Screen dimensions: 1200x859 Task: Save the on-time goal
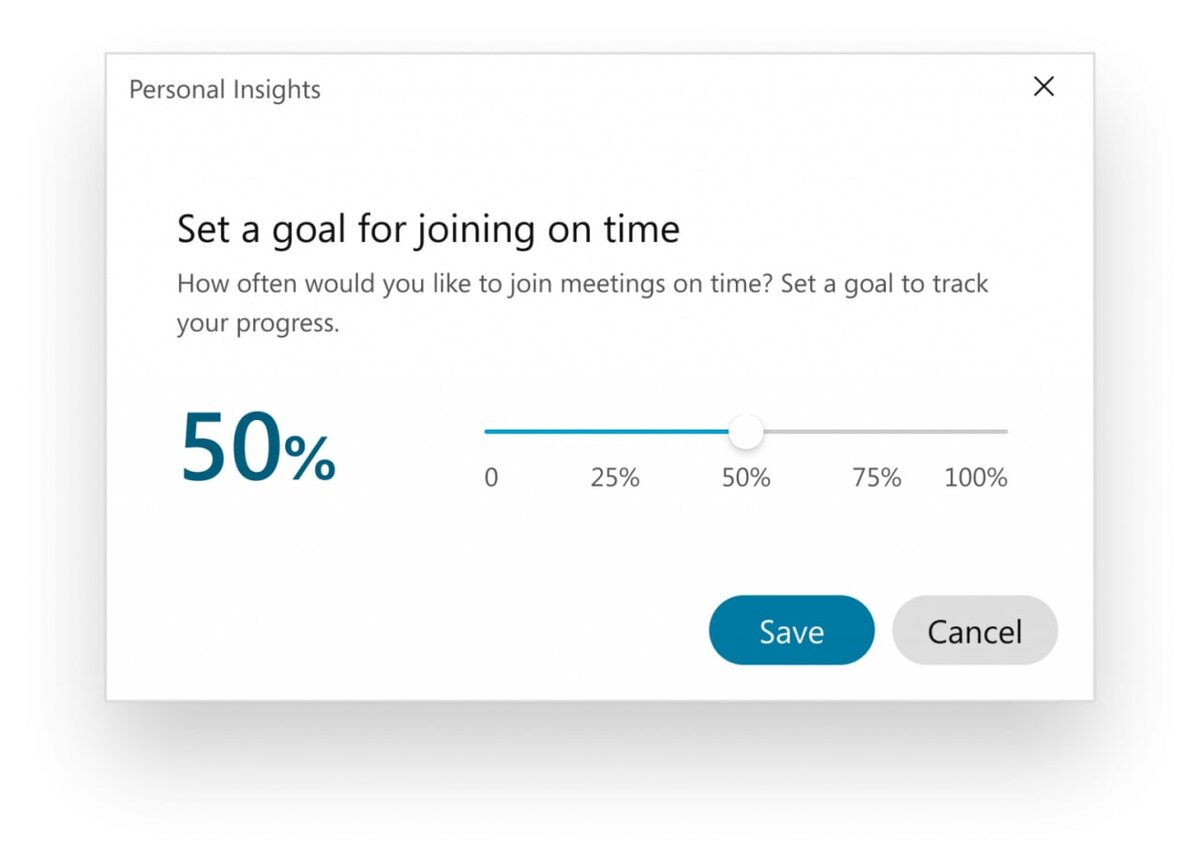coord(791,630)
